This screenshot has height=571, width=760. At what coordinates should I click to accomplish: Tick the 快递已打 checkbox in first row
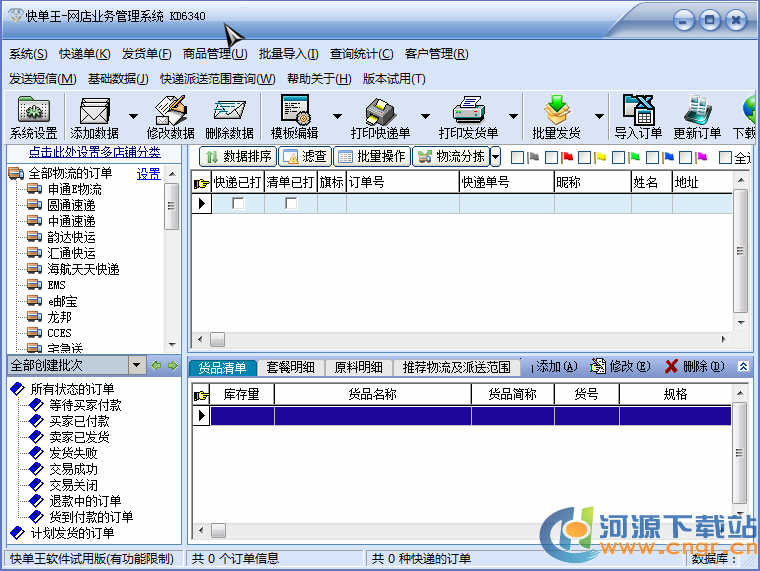tap(237, 203)
